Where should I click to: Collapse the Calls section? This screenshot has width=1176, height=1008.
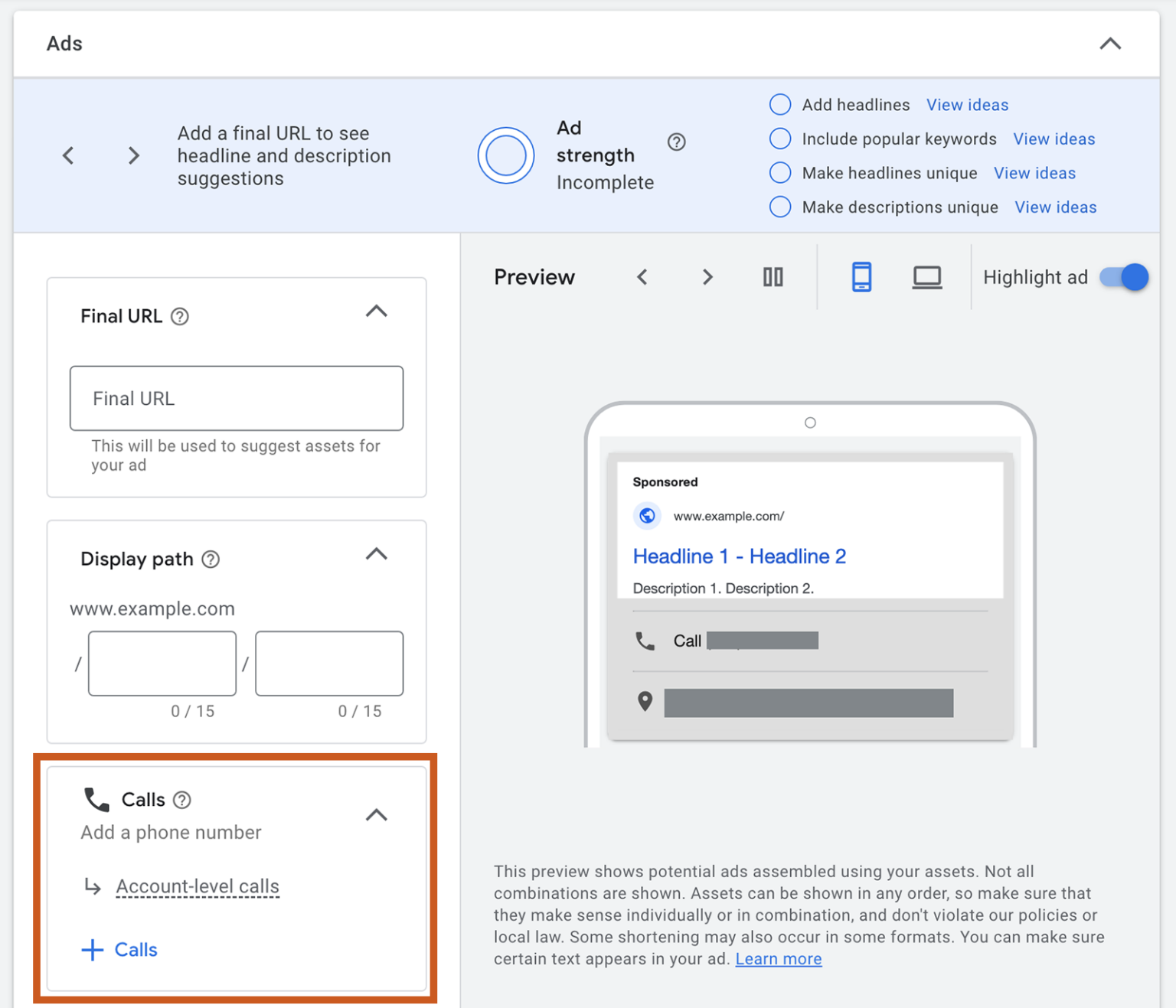376,815
